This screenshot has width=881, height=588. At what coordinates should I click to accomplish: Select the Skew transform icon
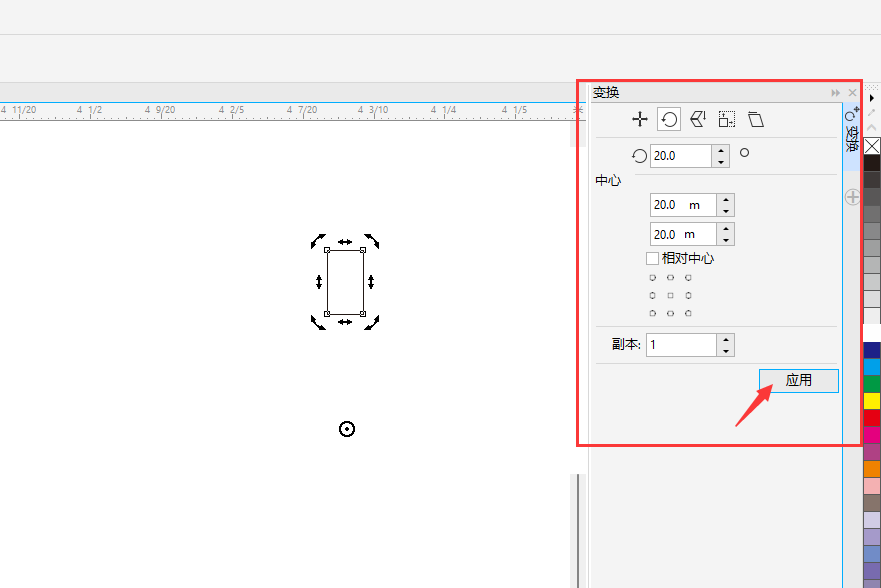[x=756, y=119]
